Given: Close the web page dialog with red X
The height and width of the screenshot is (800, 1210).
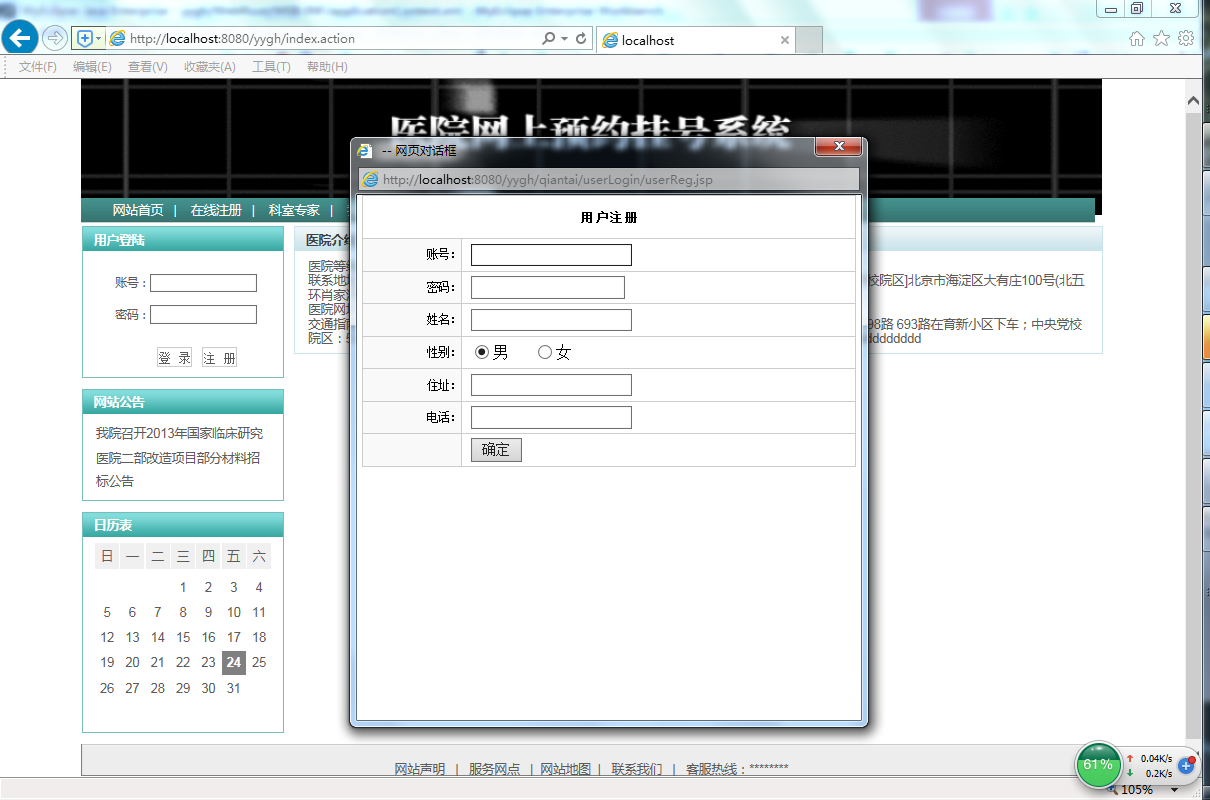Looking at the screenshot, I should point(839,147).
